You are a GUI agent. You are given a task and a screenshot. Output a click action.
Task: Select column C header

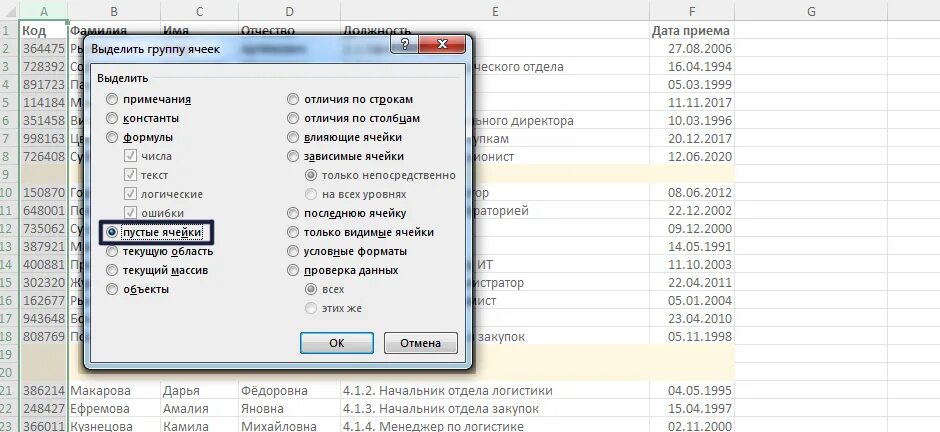[199, 11]
